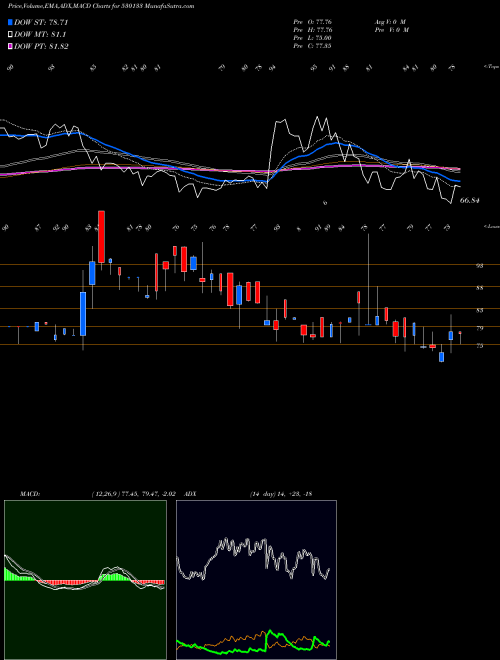Select the 'DOW PT: 81.82' legend label

click(x=41, y=46)
